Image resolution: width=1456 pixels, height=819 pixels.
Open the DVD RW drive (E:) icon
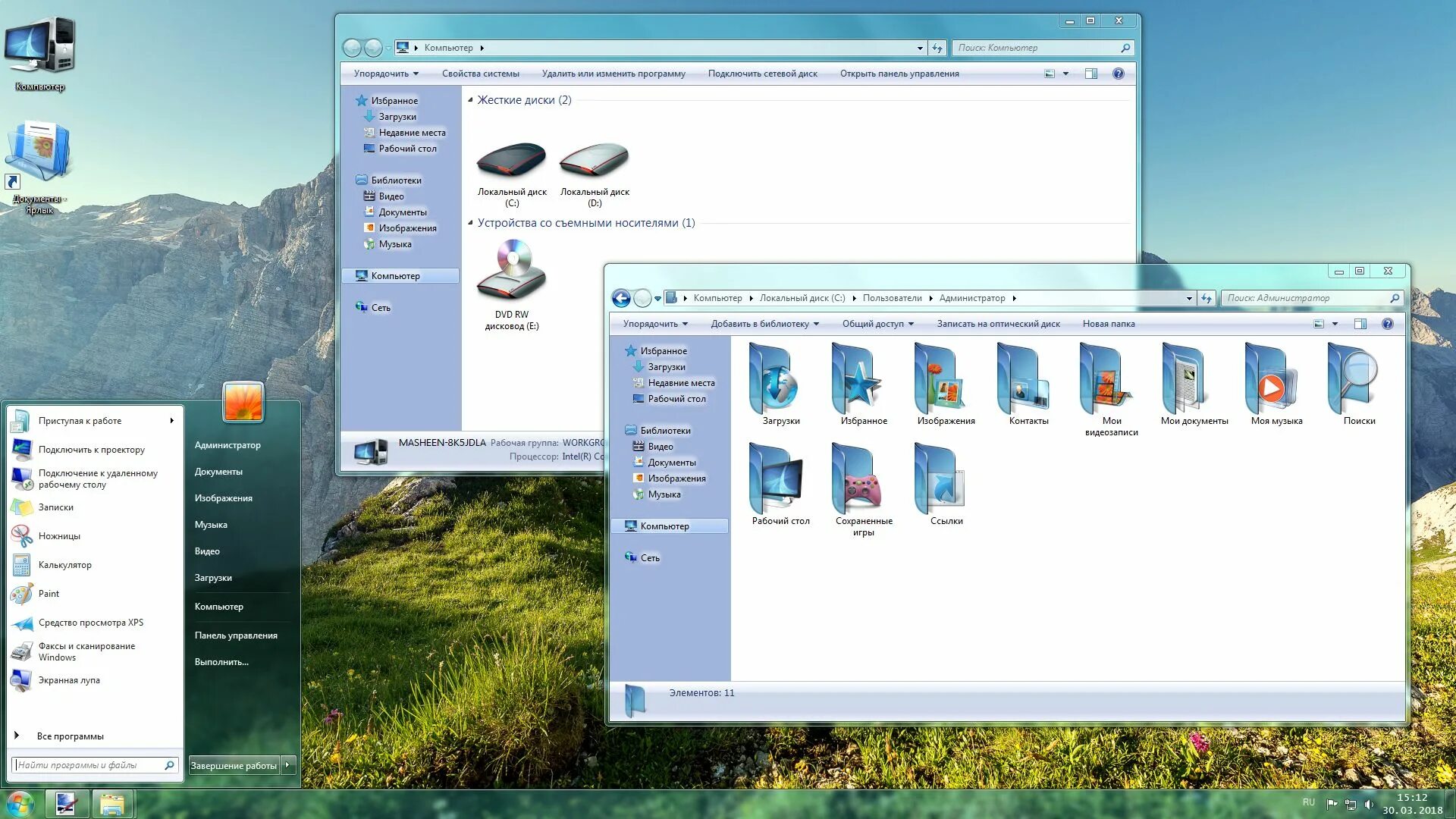512,270
